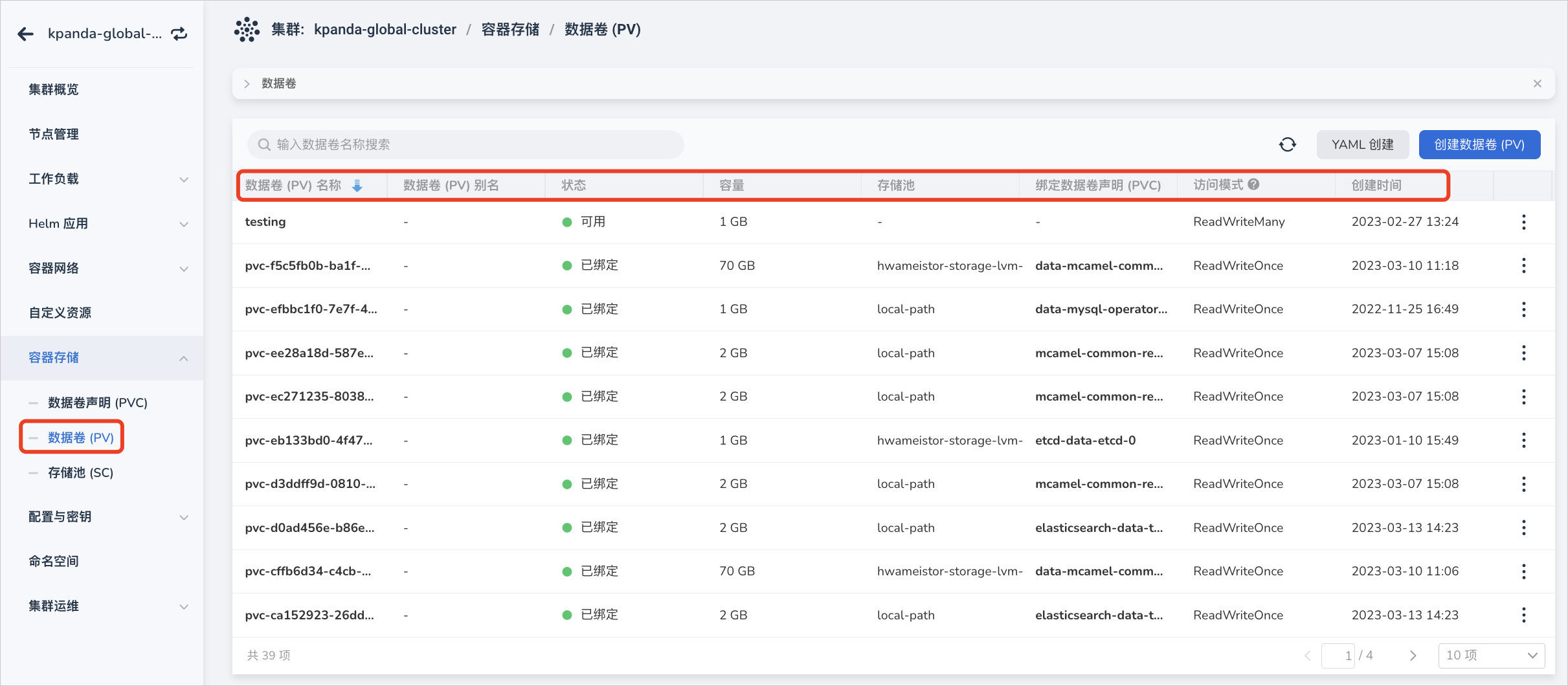Collapse 容器存储 sidebar section

[184, 358]
